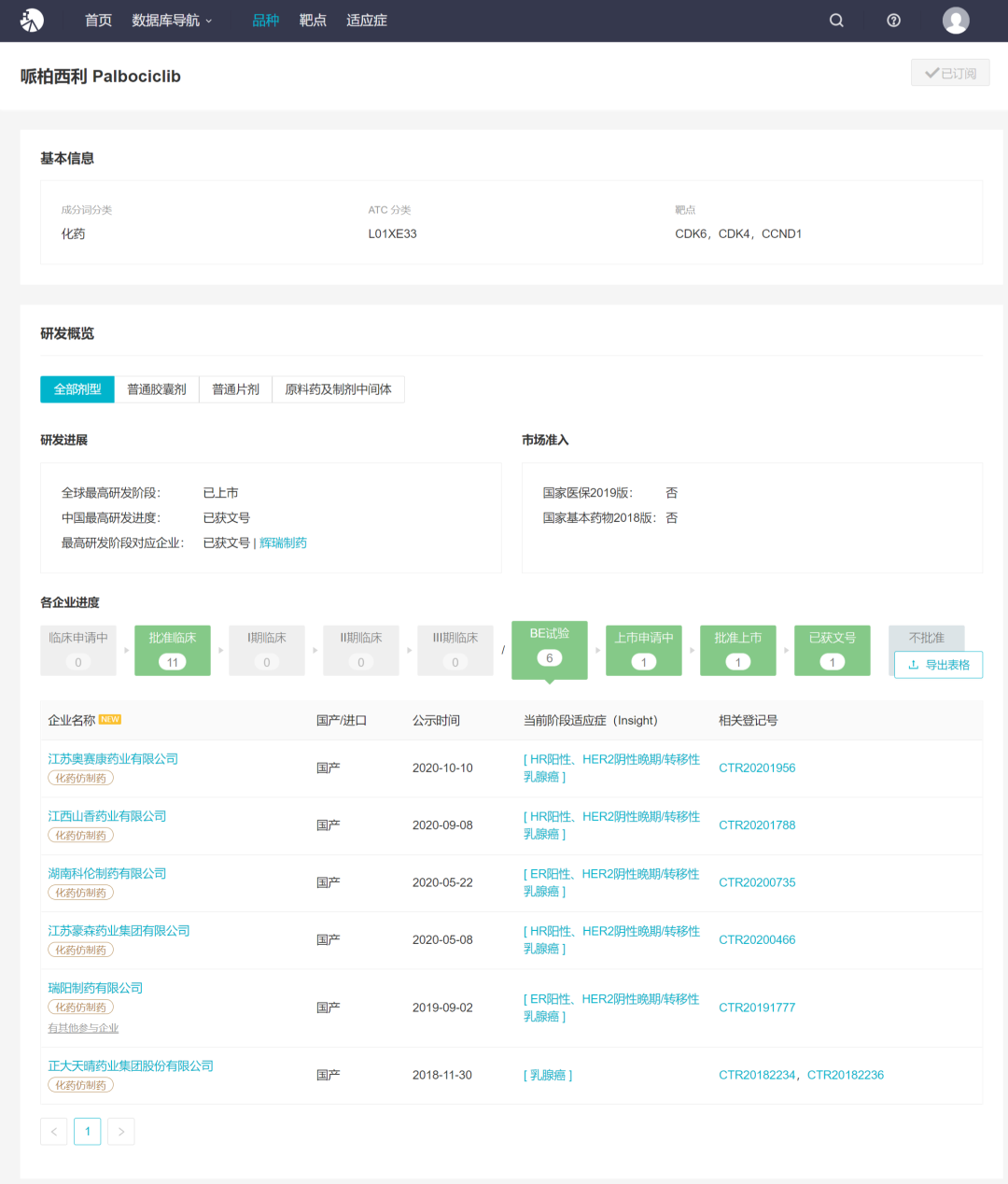The image size is (1008, 1184).
Task: Select the II期临床 stage box
Action: 361,650
